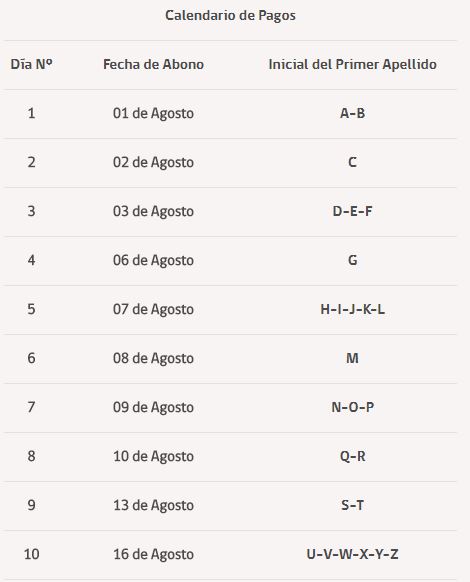470x582 pixels.
Task: Click the 02 de Agosto date cell
Action: coord(153,163)
